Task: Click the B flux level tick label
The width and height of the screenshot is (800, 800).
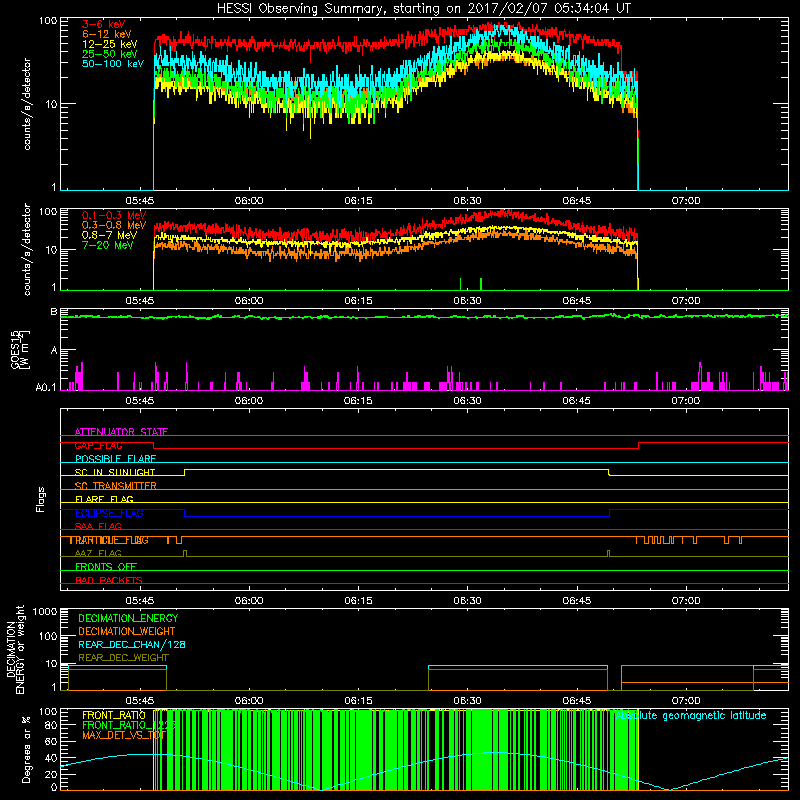Action: (x=54, y=312)
